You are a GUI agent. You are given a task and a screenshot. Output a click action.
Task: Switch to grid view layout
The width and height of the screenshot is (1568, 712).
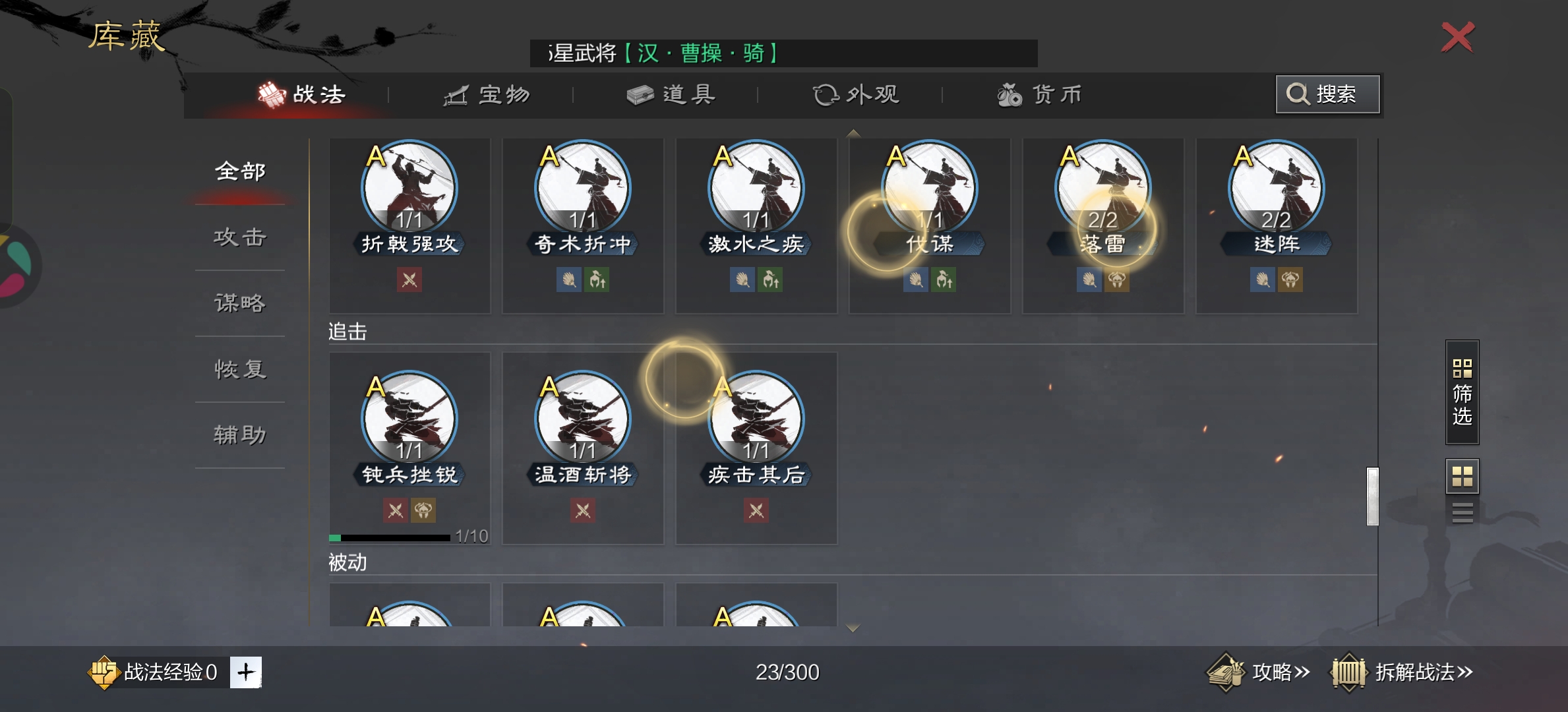(x=1462, y=476)
